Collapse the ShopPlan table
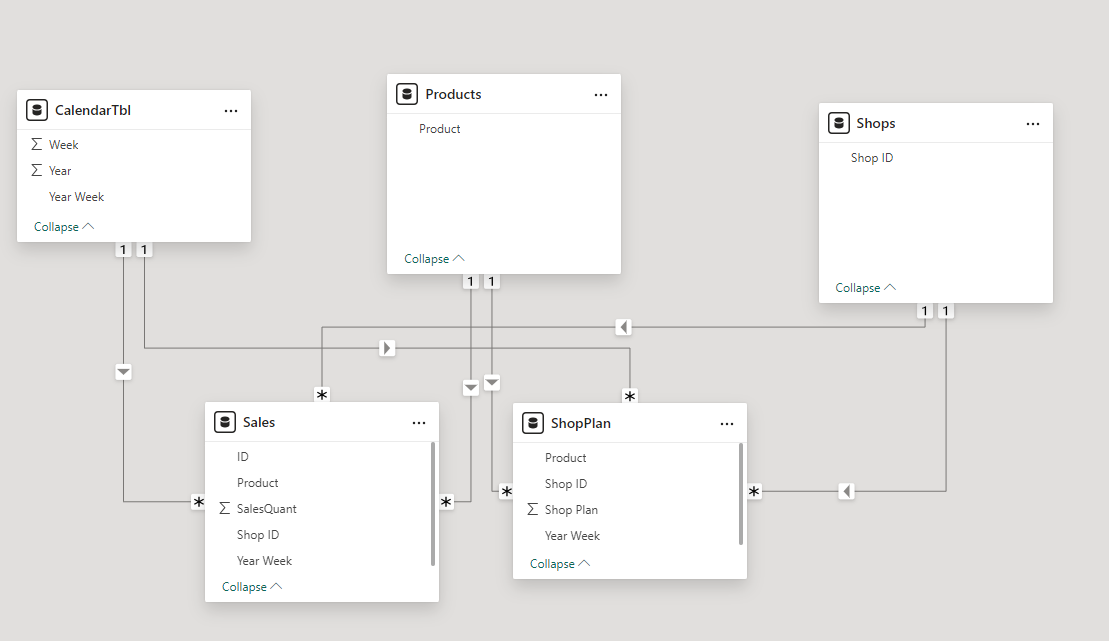 (559, 564)
